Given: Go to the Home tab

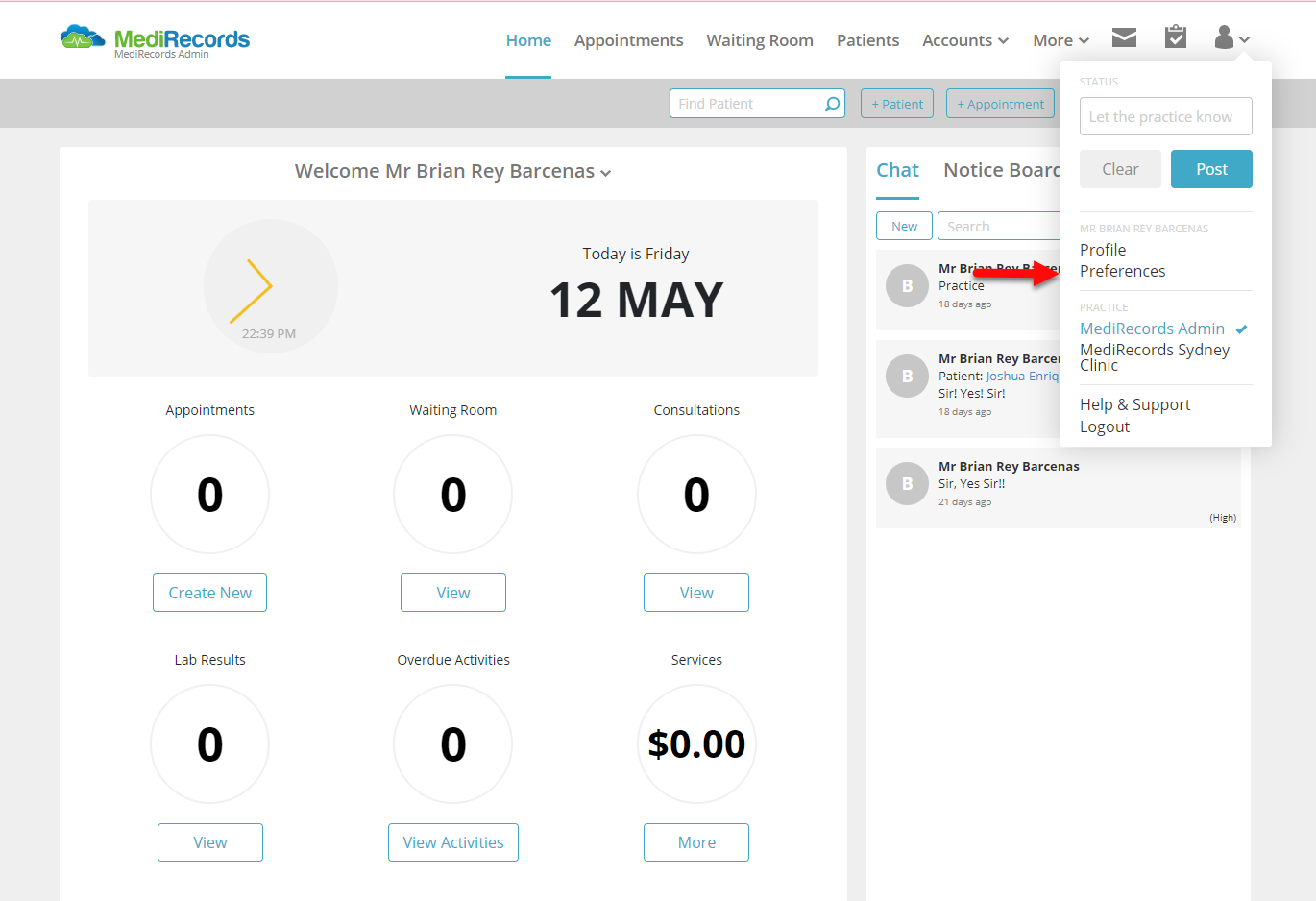Looking at the screenshot, I should [x=528, y=40].
